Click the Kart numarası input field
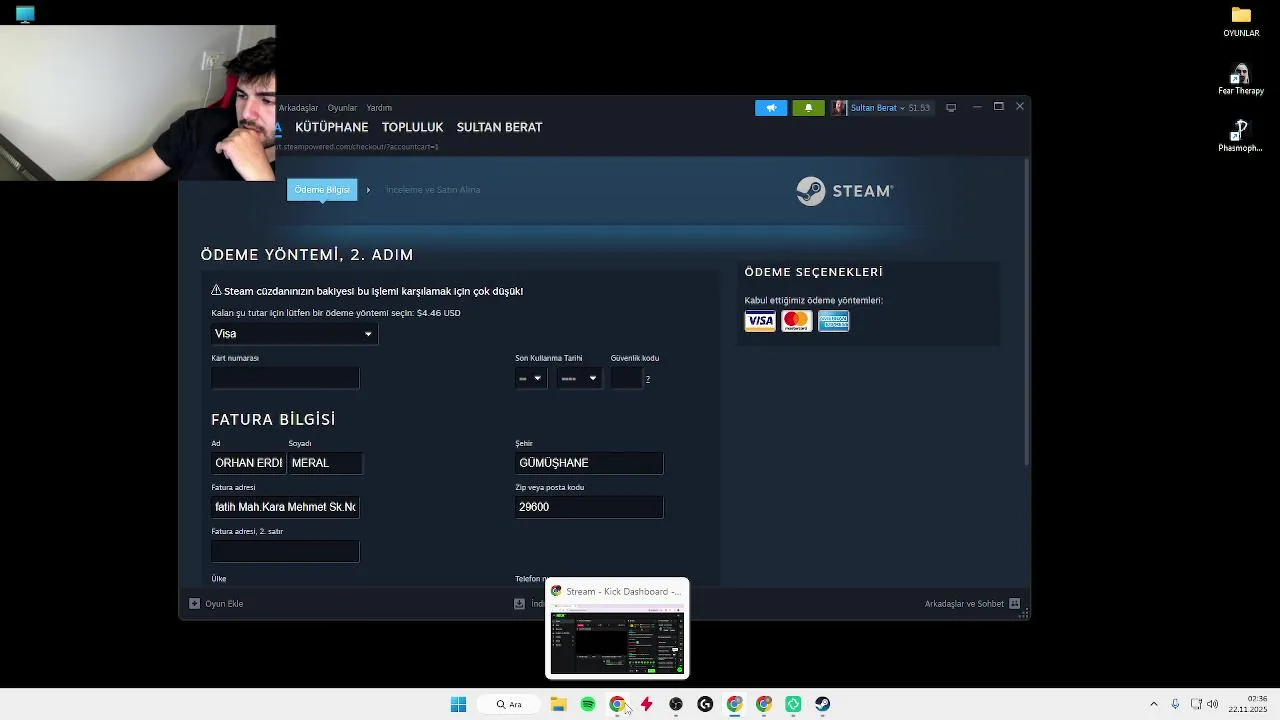Screen dimensions: 1280x720 click(285, 378)
